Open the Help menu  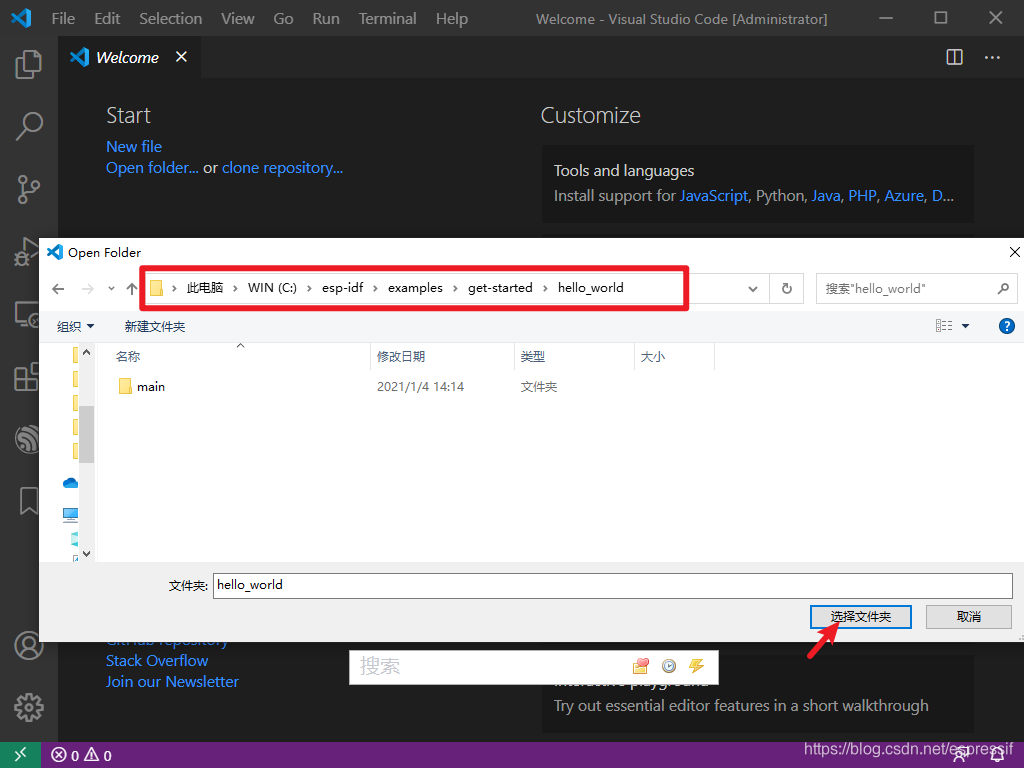(452, 18)
